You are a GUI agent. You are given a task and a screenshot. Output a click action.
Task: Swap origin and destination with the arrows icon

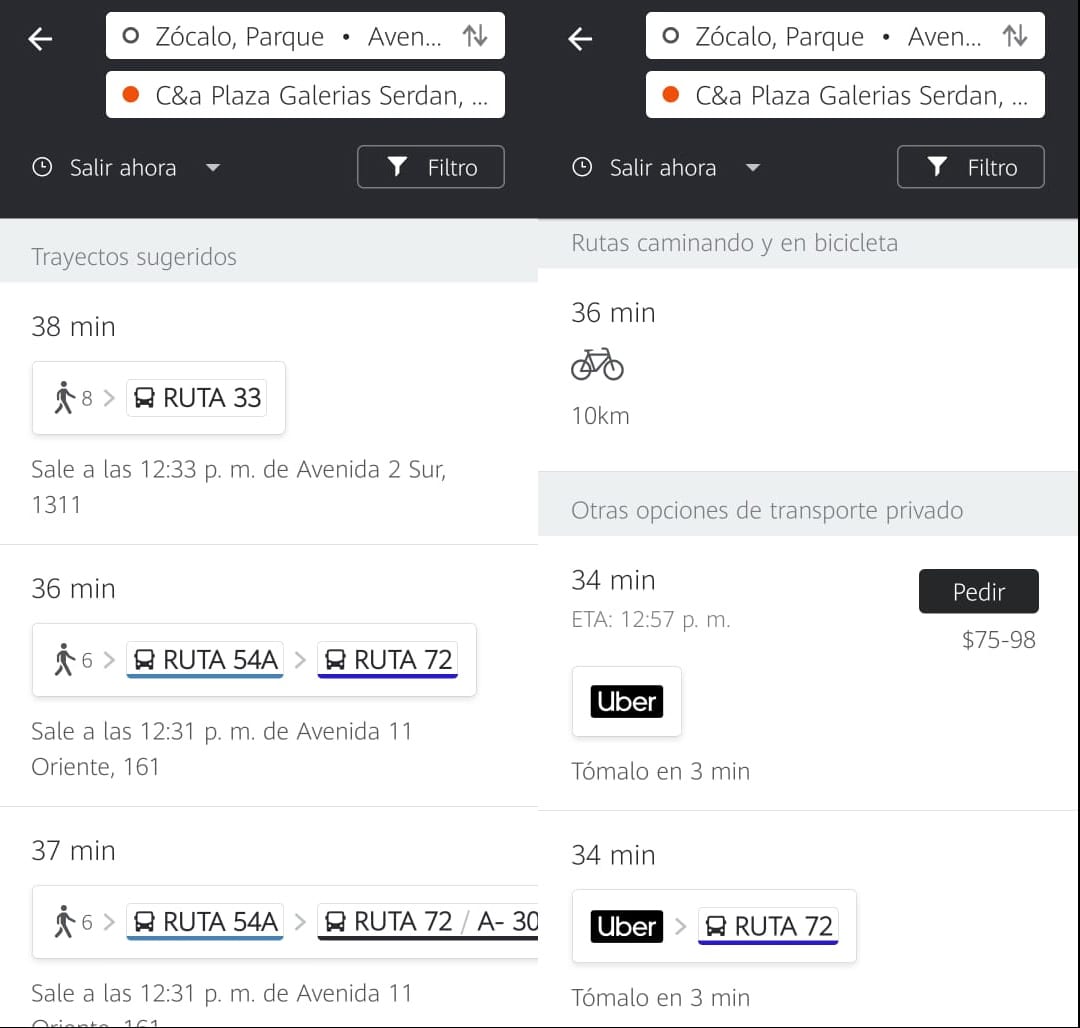[476, 35]
